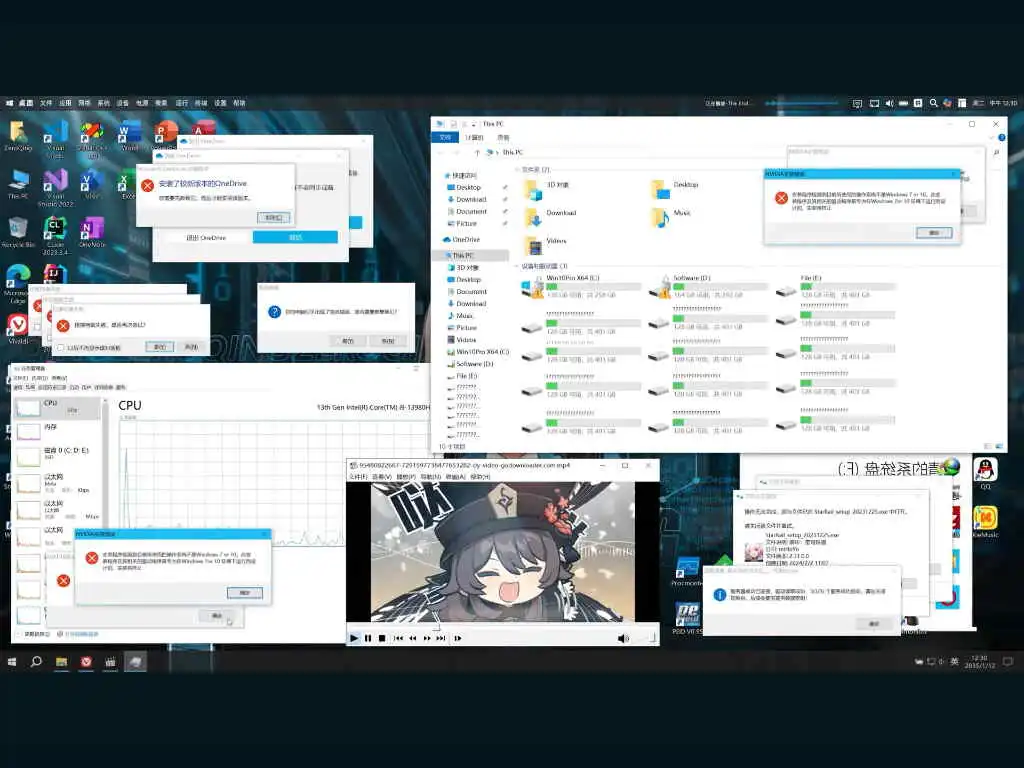Open the Explorer View ribbon tab
This screenshot has width=1024, height=768.
(x=503, y=138)
